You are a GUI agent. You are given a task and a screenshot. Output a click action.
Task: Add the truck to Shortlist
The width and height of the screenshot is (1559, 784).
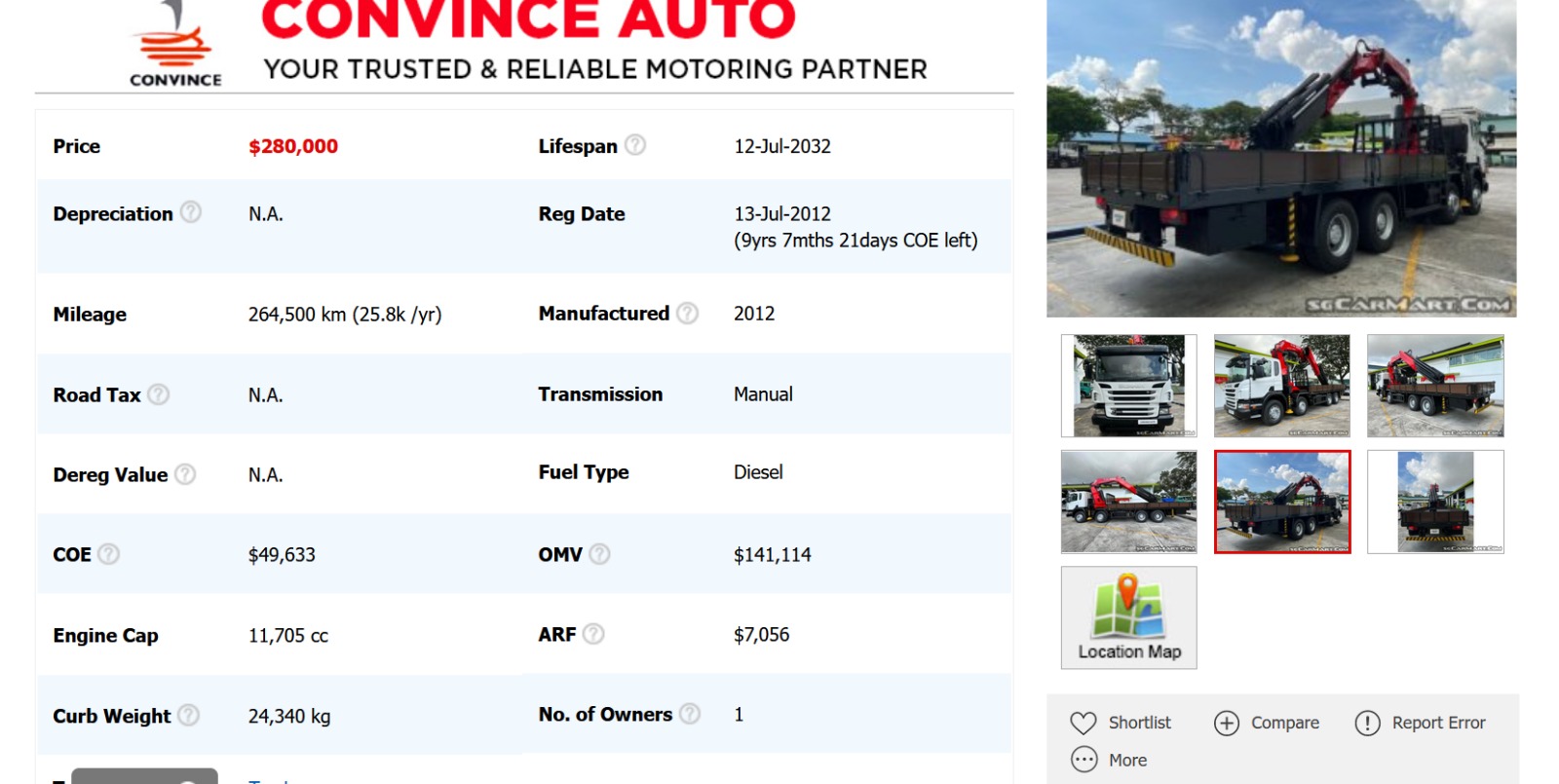[x=1121, y=723]
